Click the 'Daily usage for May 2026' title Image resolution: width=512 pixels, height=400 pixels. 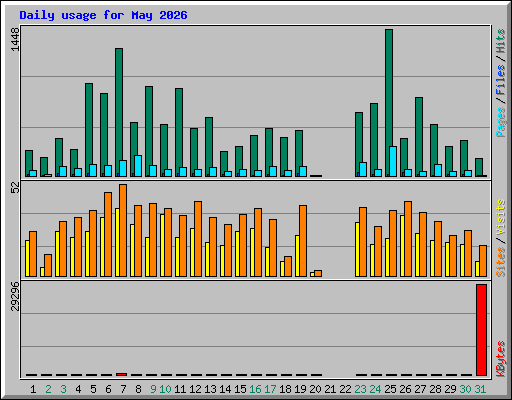tap(103, 15)
